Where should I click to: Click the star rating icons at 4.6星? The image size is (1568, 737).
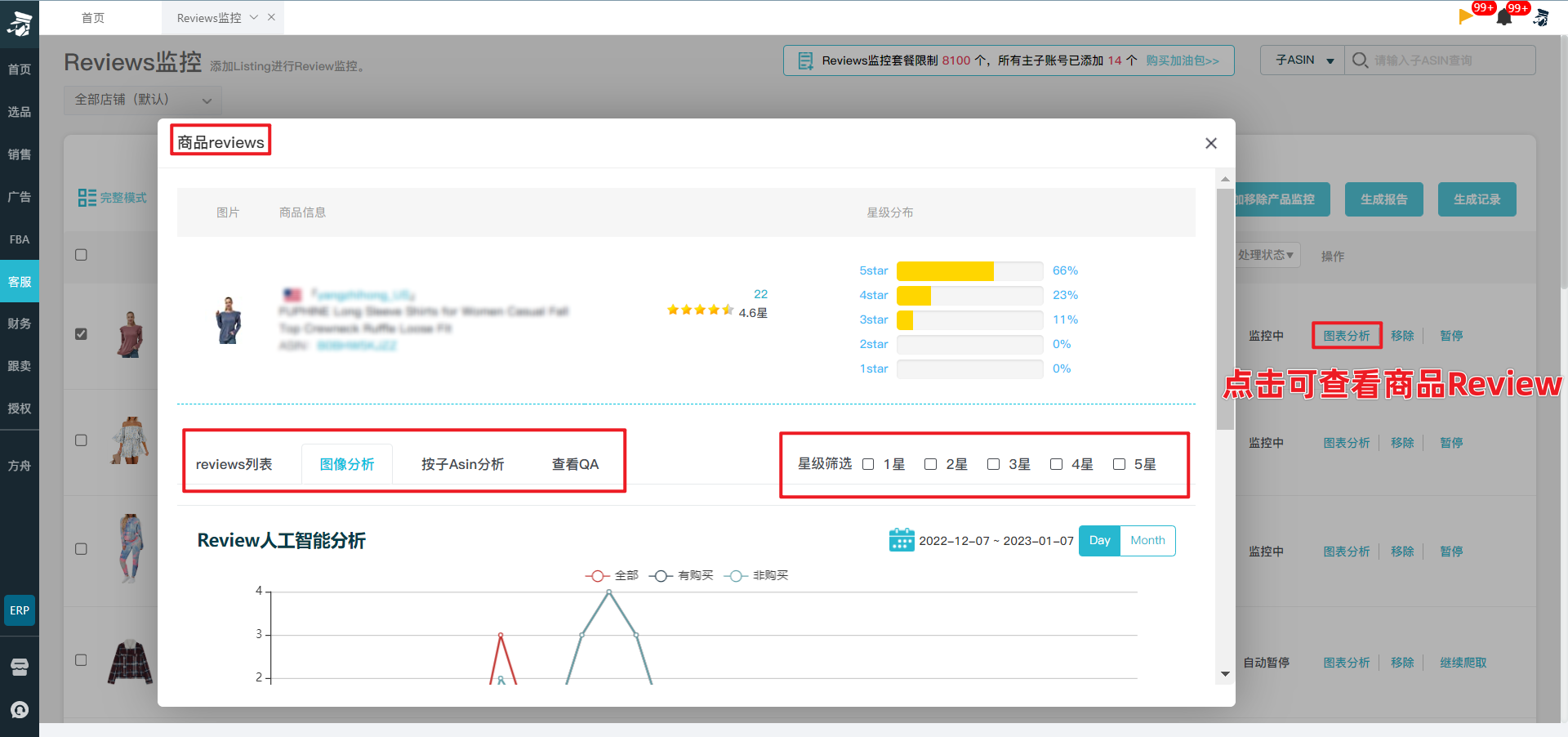(700, 310)
